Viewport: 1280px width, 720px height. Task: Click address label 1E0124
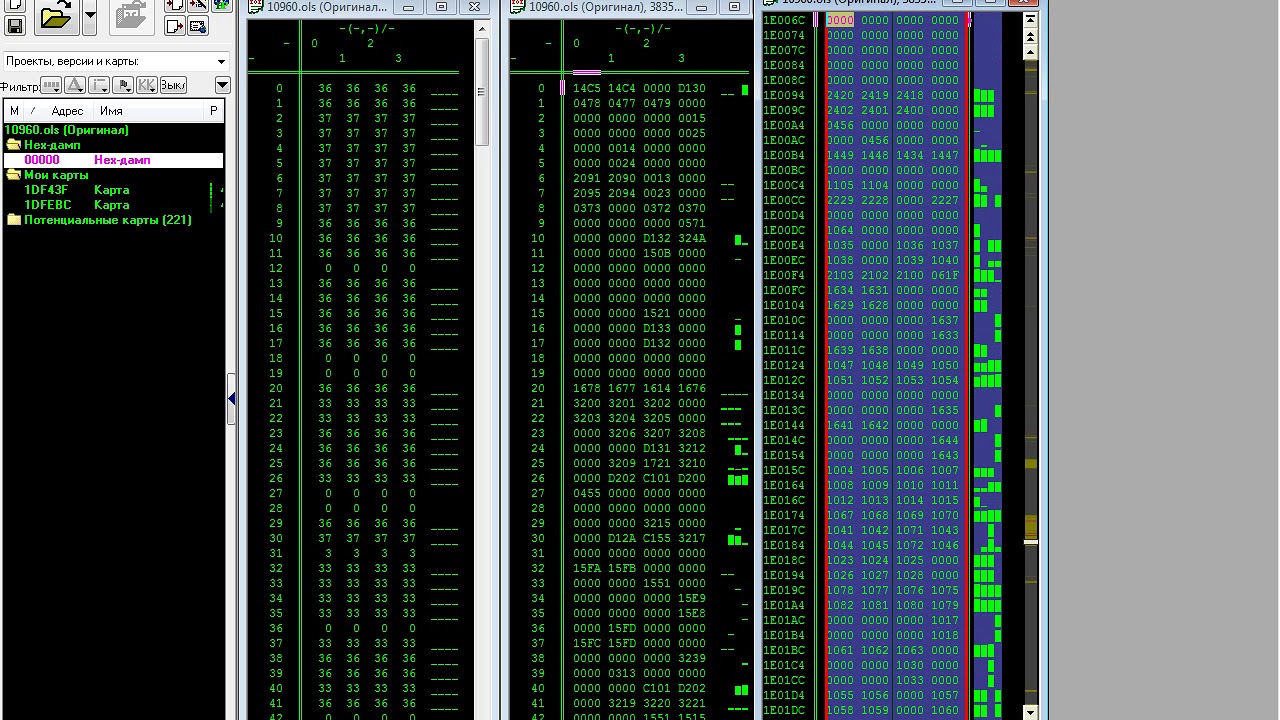(x=784, y=365)
